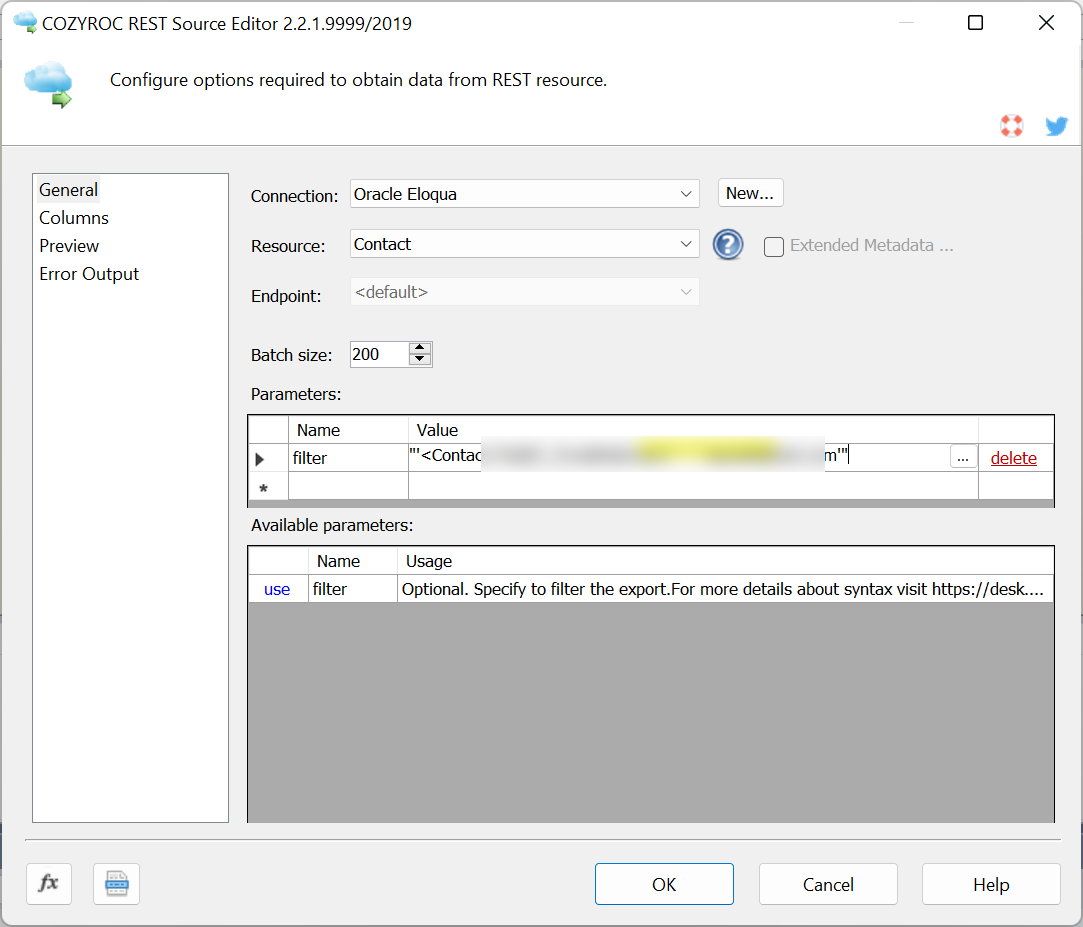The height and width of the screenshot is (927, 1083).
Task: Open the ellipsis editor for filter value
Action: point(963,457)
